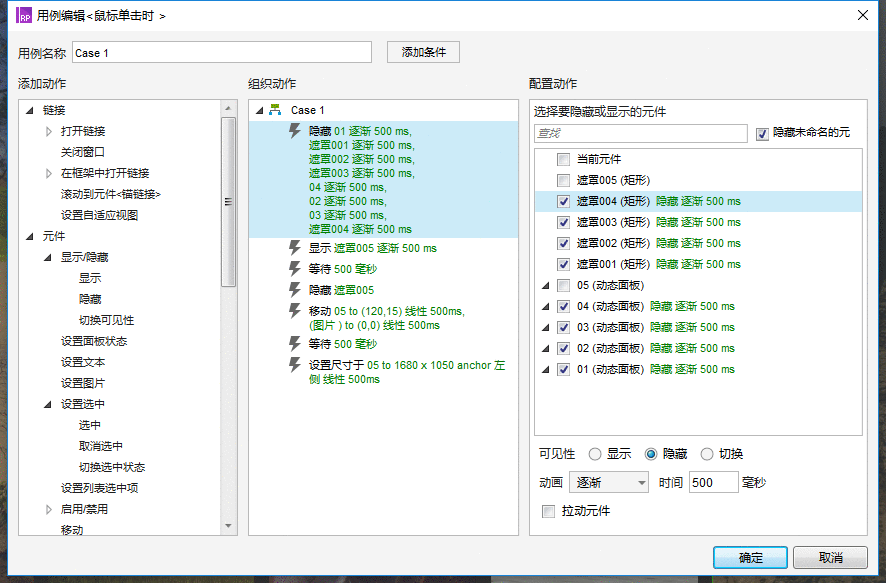Click the scroll down arrow of 添加动作 list
The image size is (886, 583).
(228, 526)
